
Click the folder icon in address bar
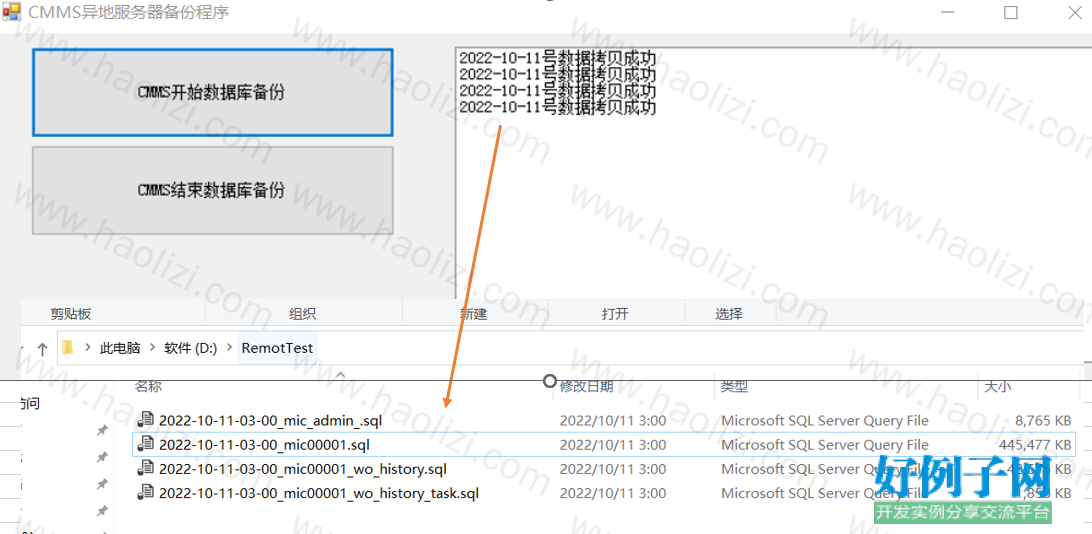pyautogui.click(x=68, y=347)
